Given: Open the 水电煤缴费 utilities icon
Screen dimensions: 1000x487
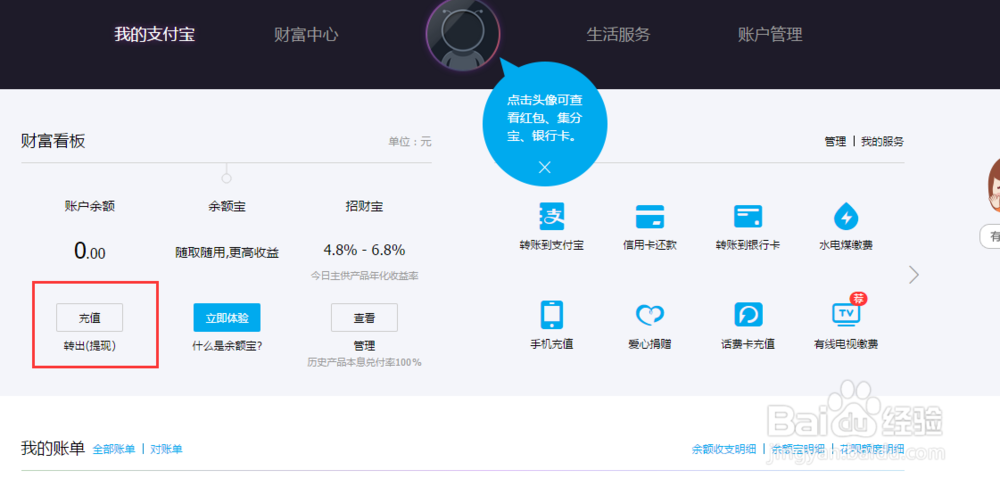Looking at the screenshot, I should click(846, 217).
